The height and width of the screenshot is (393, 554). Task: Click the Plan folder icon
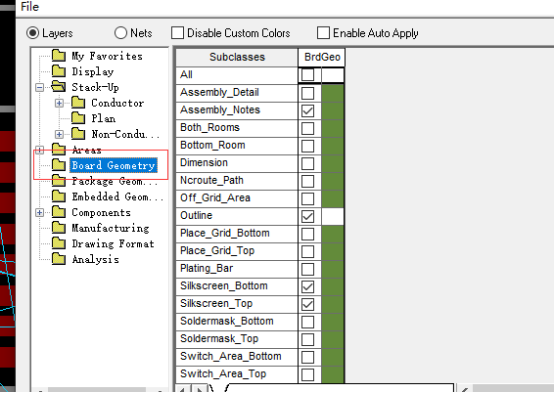(x=78, y=118)
